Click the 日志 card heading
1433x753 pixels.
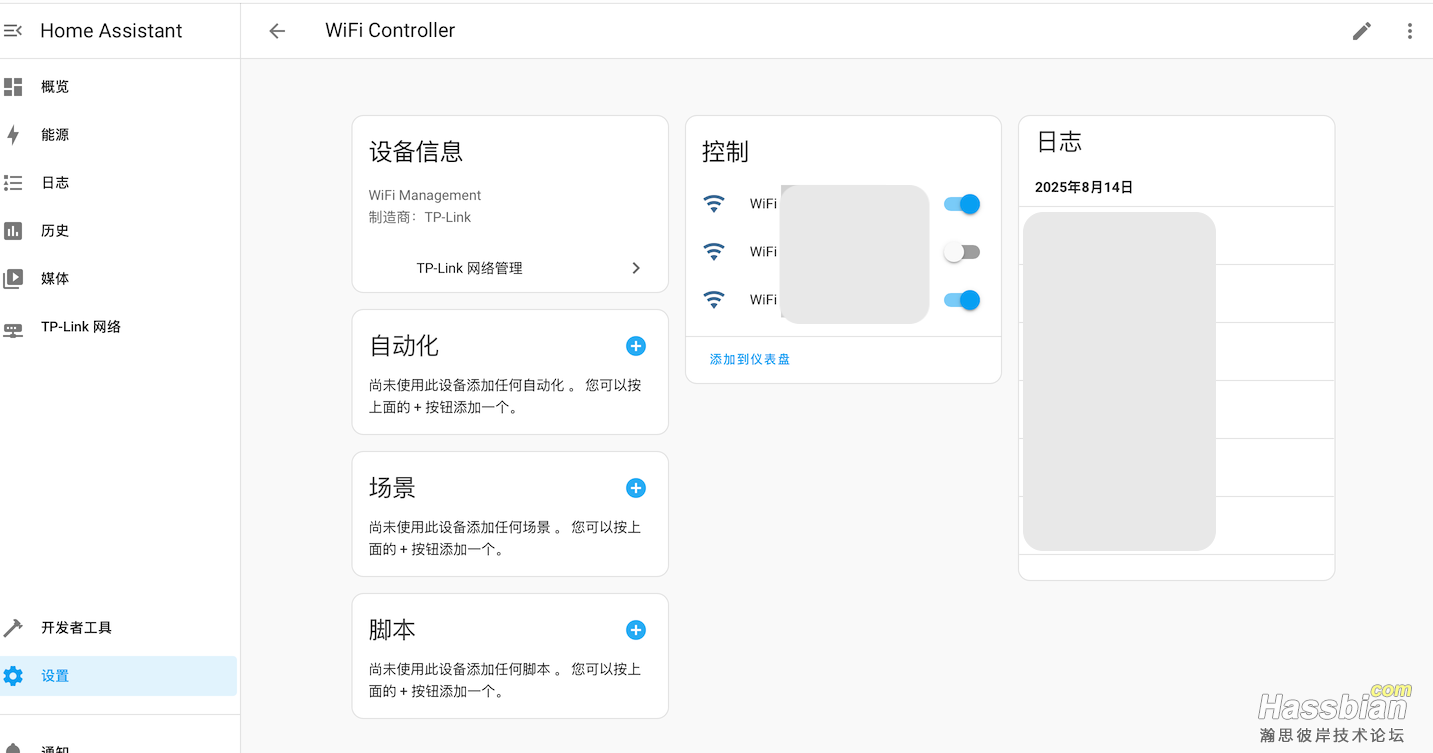(x=1059, y=142)
